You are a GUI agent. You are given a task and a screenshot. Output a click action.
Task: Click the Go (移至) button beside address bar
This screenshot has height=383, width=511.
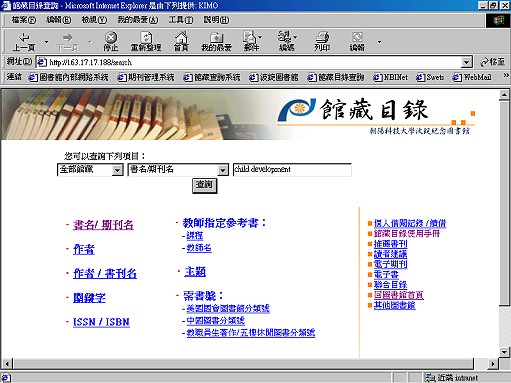click(x=492, y=62)
